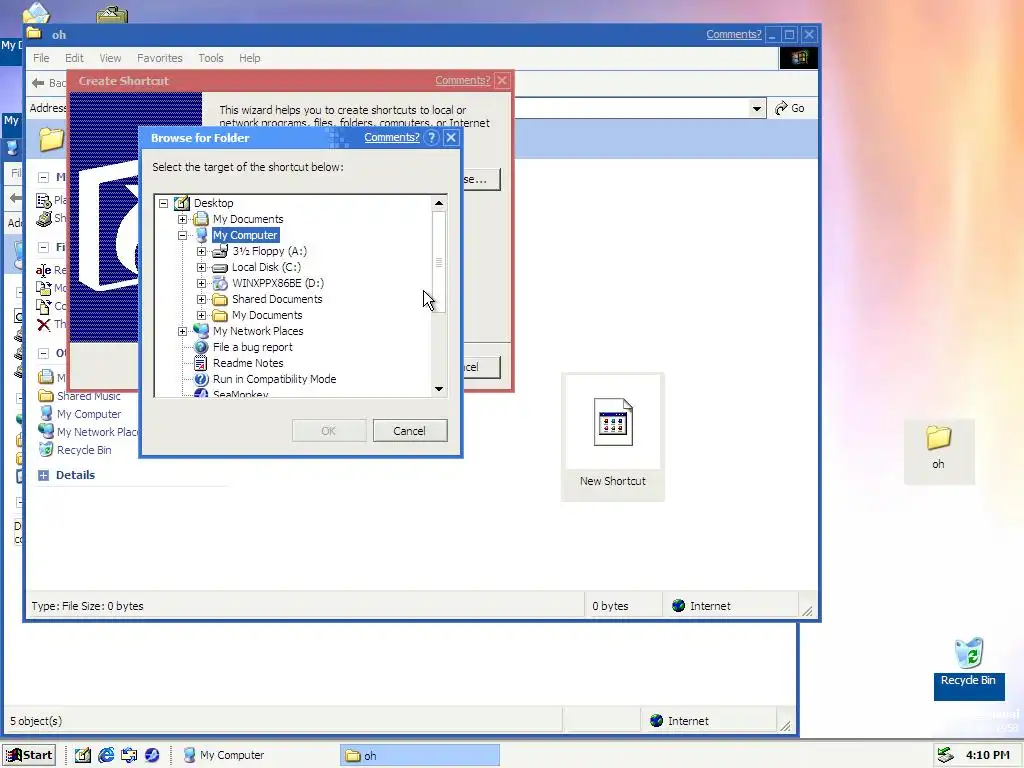Click the help question mark button
Image resolution: width=1024 pixels, height=768 pixels.
tap(431, 138)
